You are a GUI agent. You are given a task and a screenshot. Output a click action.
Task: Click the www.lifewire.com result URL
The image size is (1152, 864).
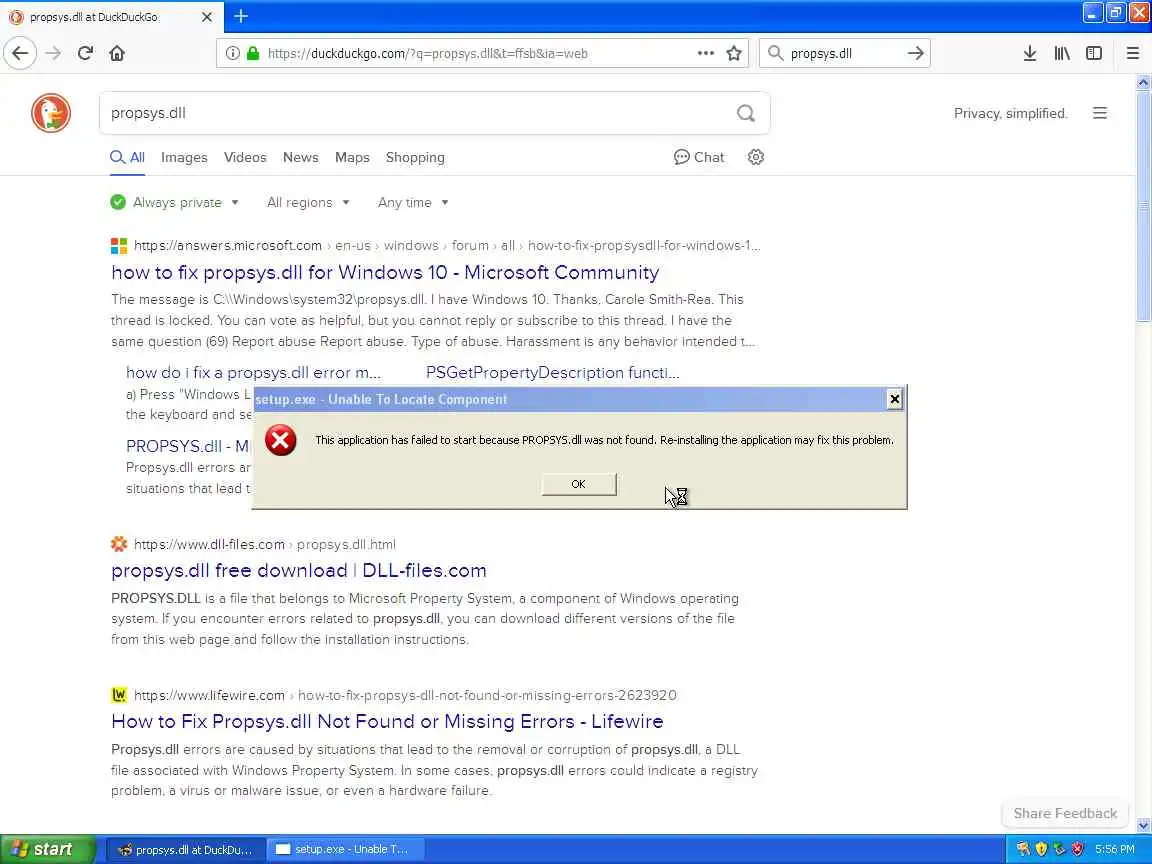click(x=209, y=695)
